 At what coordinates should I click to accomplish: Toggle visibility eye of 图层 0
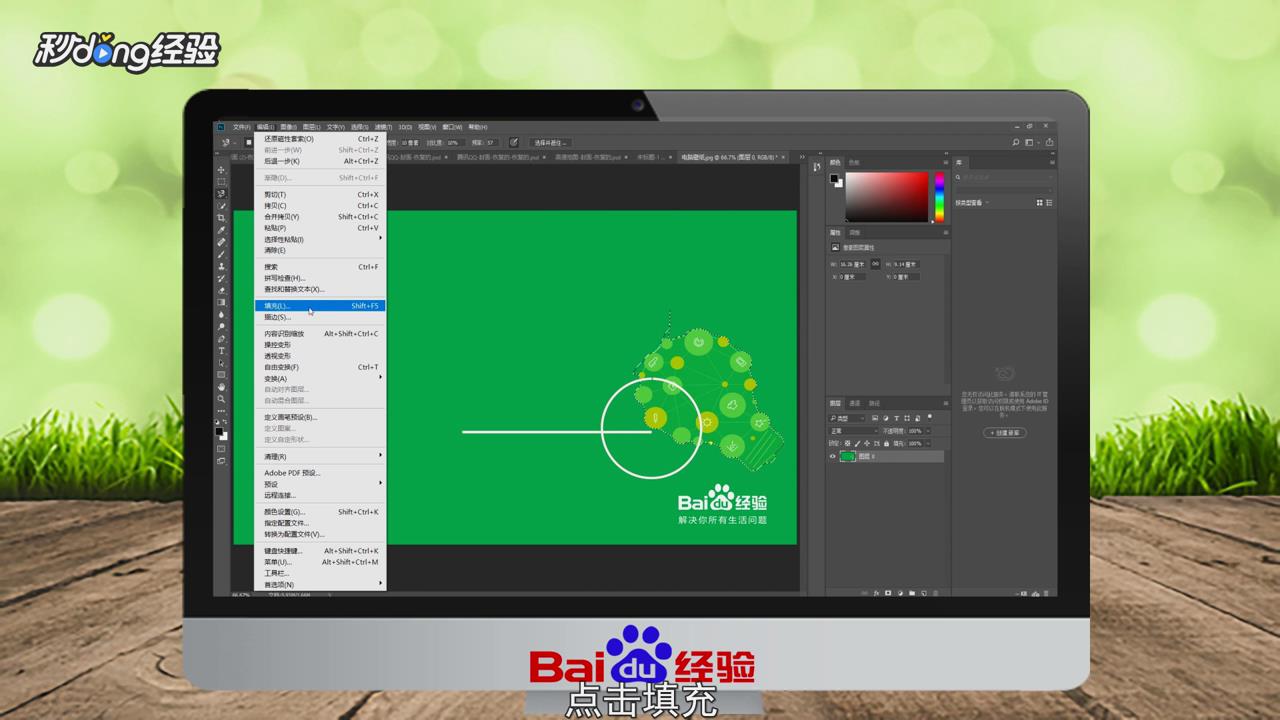[x=833, y=456]
